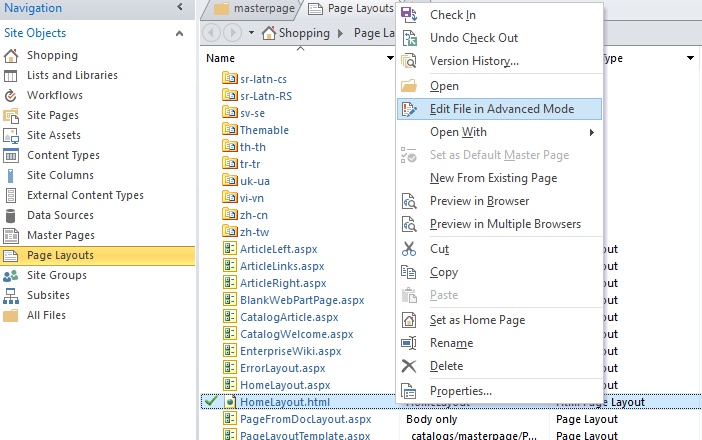Screen dimensions: 702x440
Task: Click the Site Assets icon
Action: click(11, 136)
